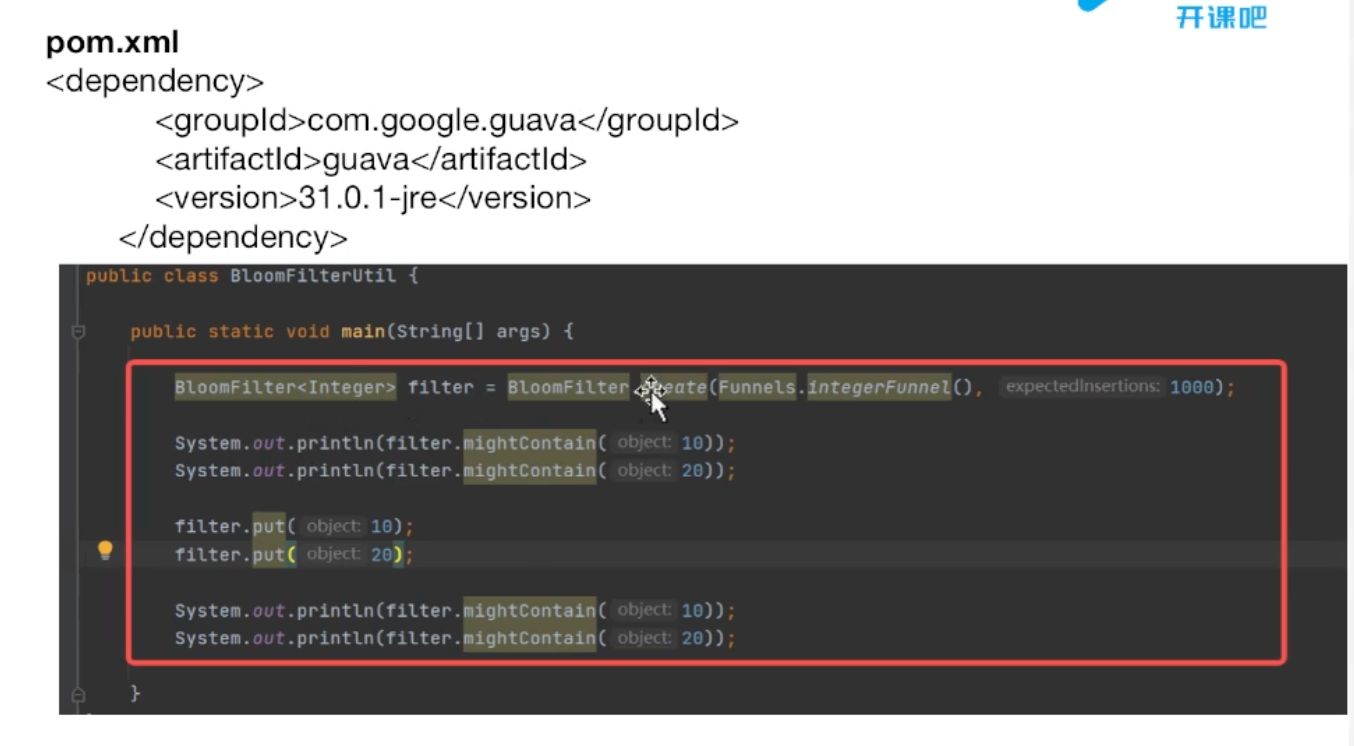Click the closing </dependency> tag

click(x=233, y=238)
